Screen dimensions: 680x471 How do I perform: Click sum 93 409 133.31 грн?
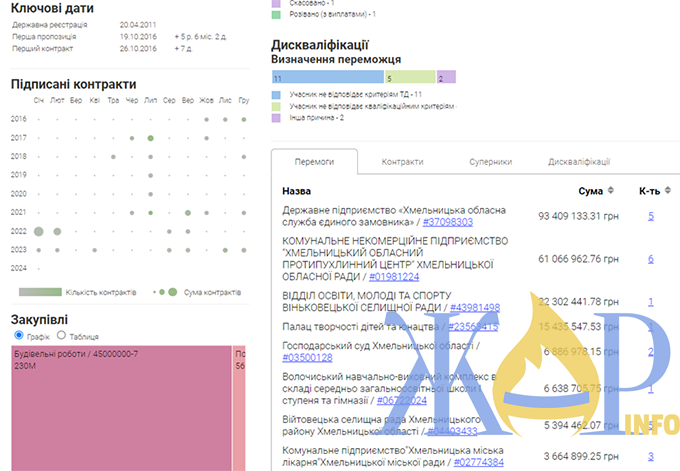pos(579,216)
